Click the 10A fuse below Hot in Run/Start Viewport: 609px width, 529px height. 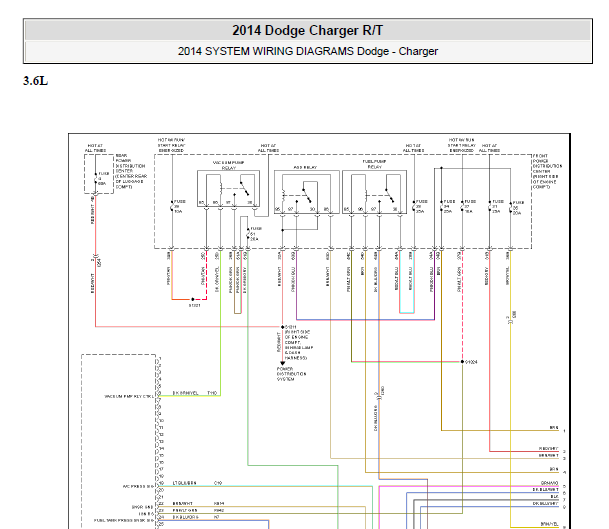(x=172, y=206)
